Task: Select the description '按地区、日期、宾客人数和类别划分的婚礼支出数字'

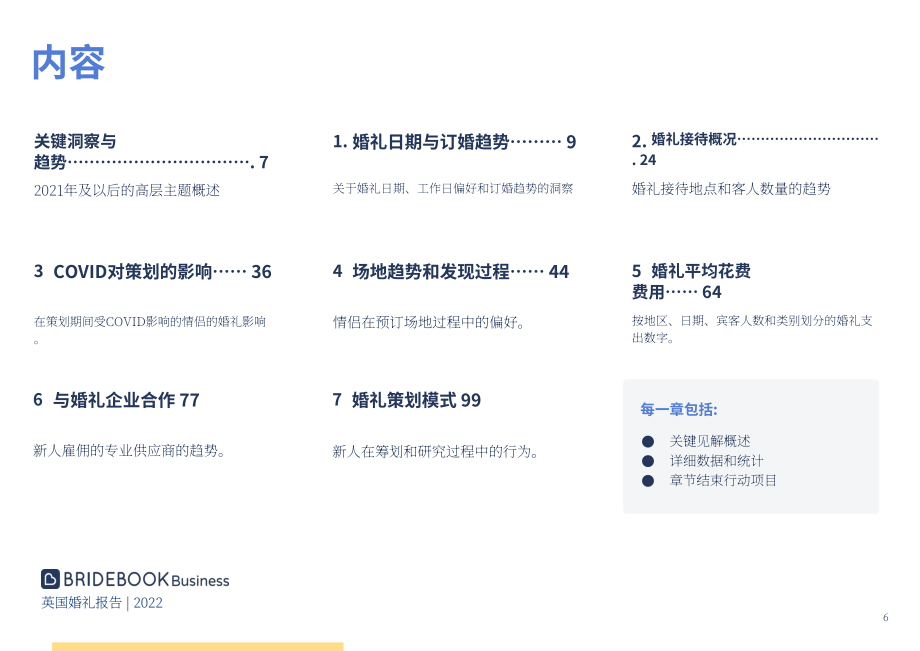Action: 752,328
